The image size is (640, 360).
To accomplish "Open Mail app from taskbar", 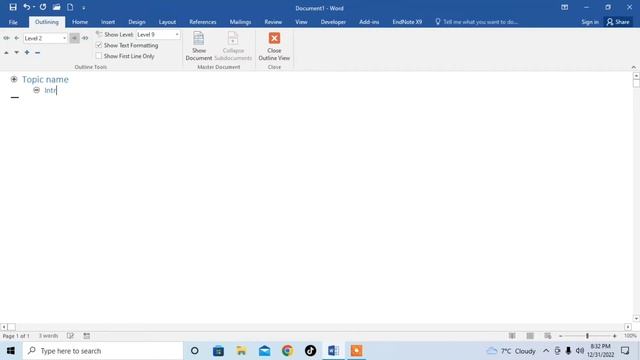I will click(264, 351).
